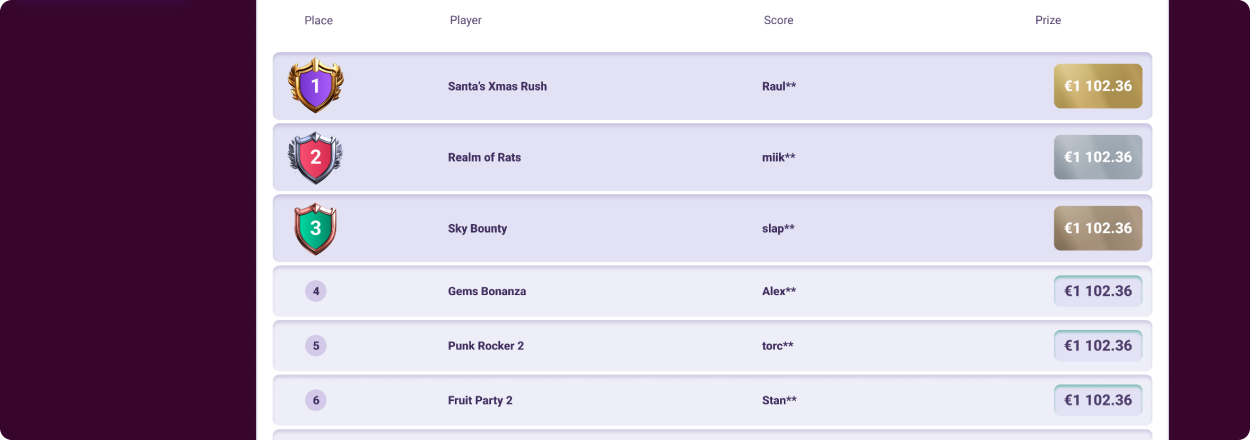This screenshot has height=440, width=1250.
Task: Click the prize amount in Fruit Party 2 row
Action: [x=1098, y=400]
